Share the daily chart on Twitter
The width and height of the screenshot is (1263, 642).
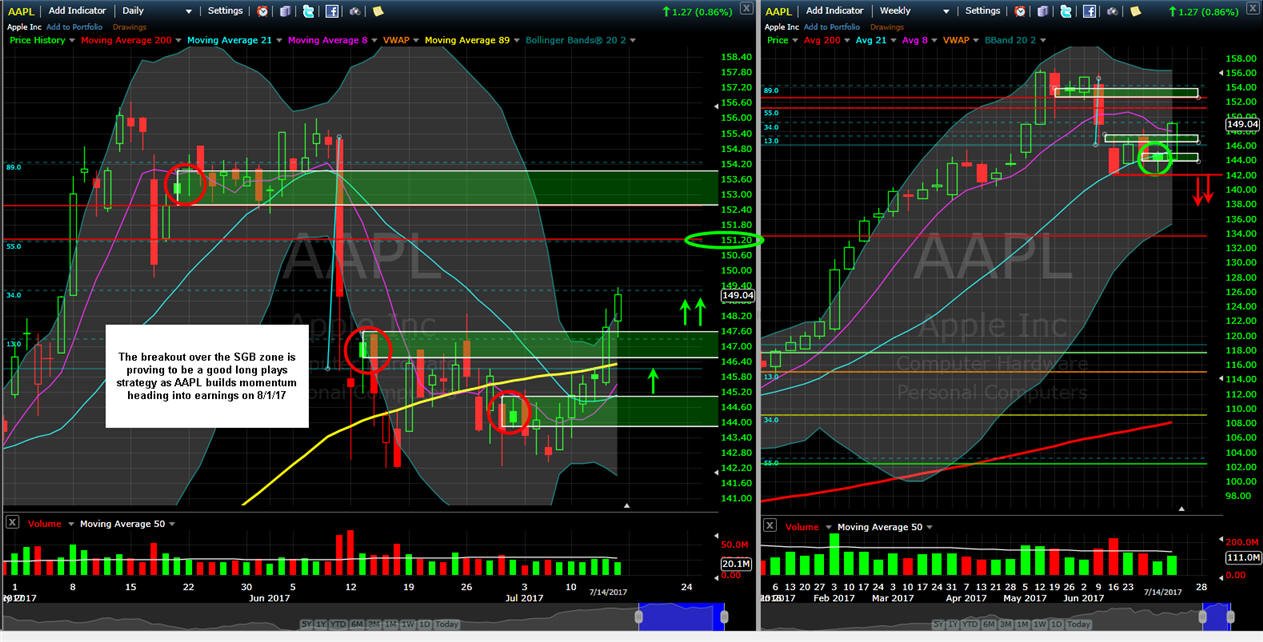308,11
